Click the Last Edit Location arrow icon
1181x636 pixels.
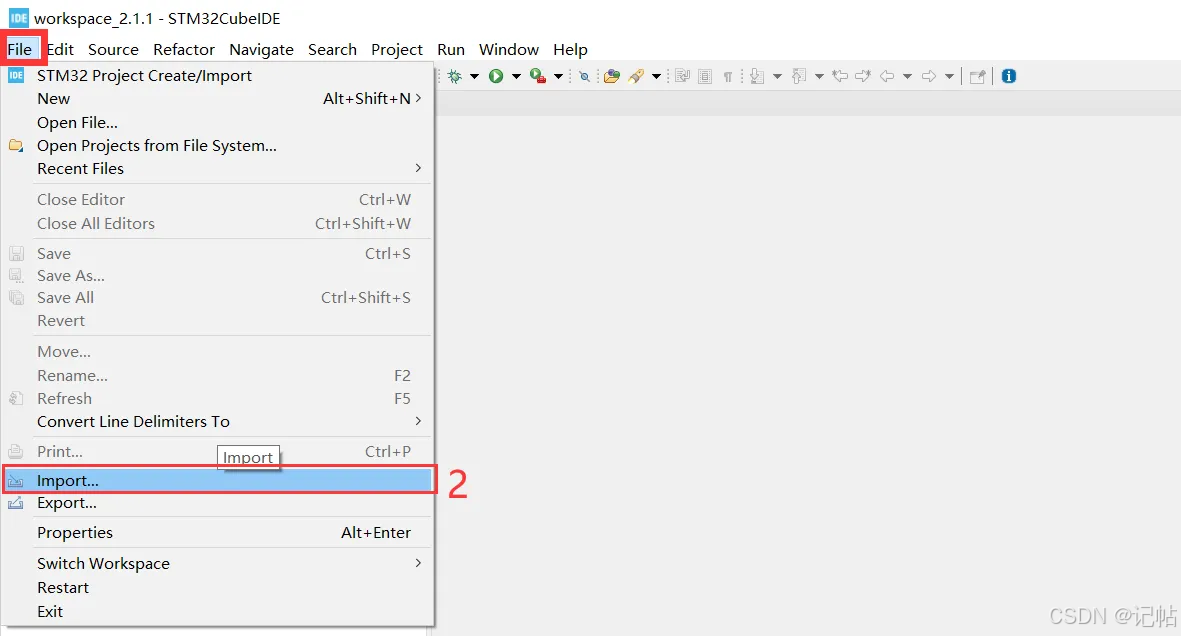(840, 76)
